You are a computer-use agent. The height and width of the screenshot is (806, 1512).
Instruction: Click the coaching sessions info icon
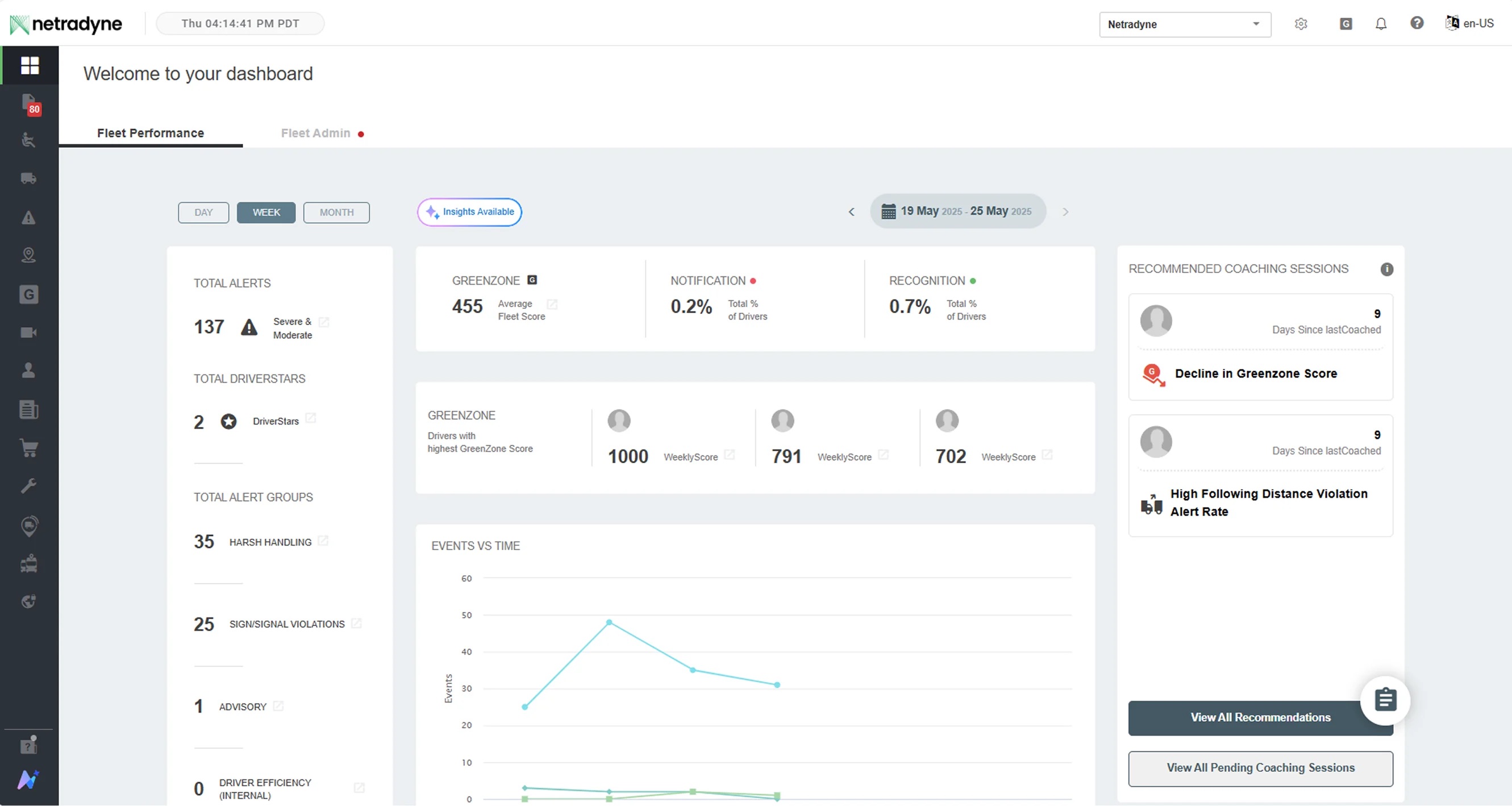point(1386,269)
